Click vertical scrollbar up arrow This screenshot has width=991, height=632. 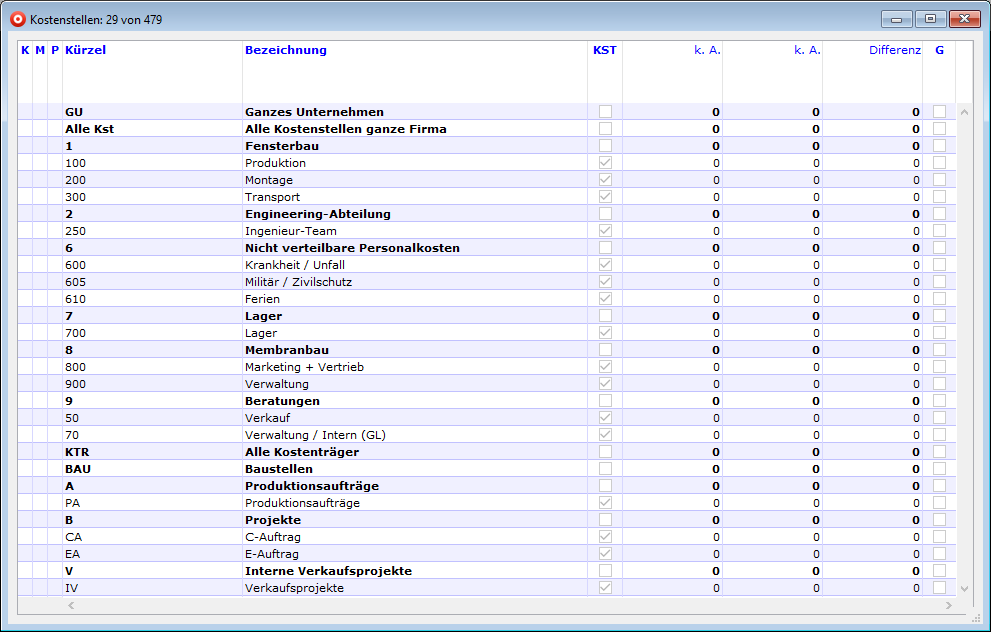point(964,112)
